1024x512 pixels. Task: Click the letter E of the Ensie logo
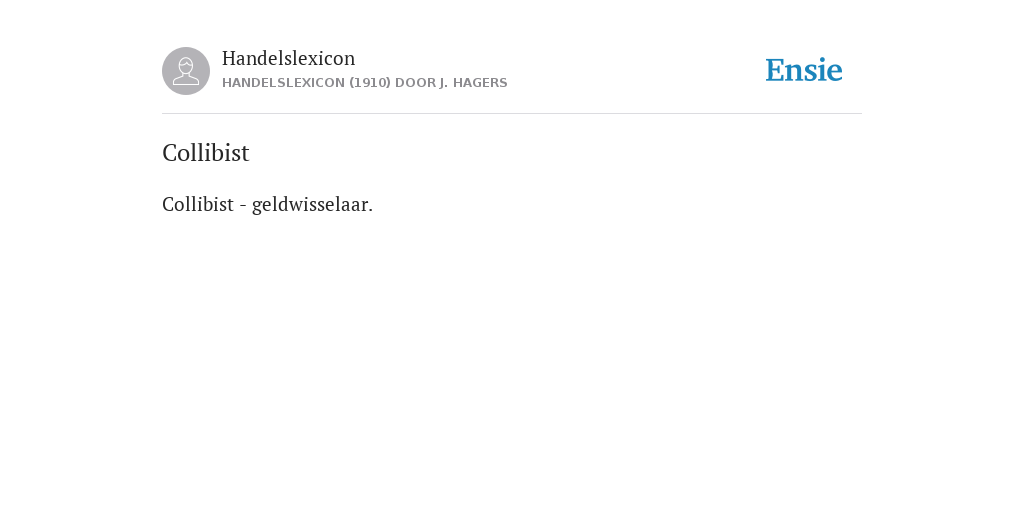pos(775,71)
